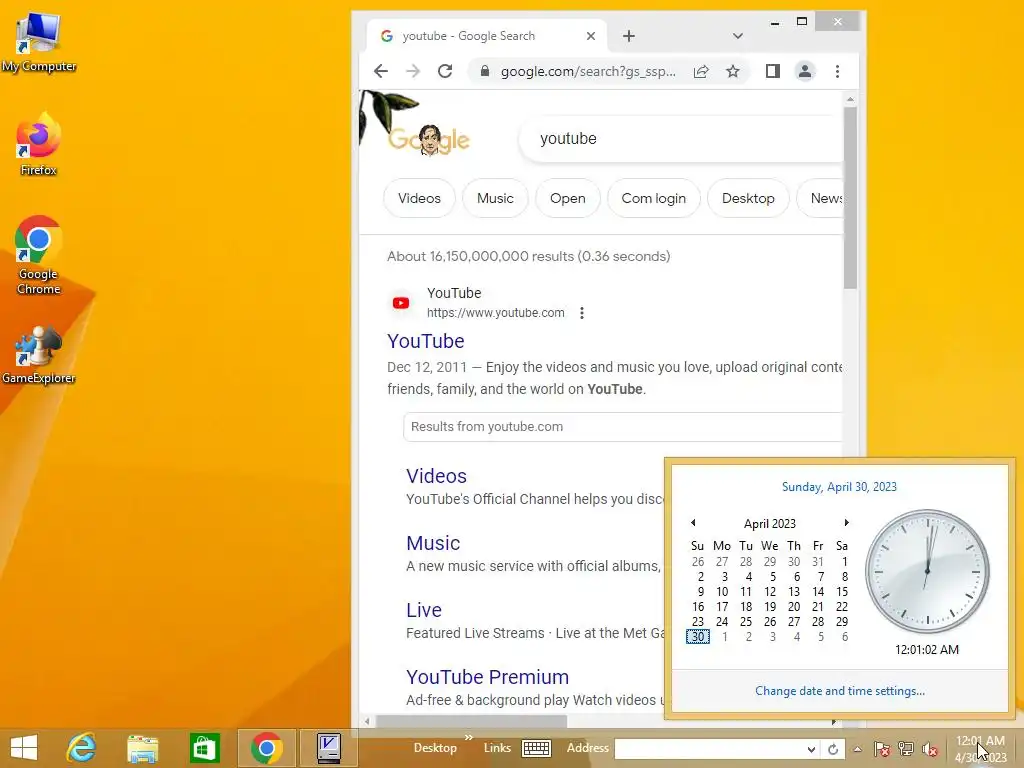Viewport: 1024px width, 768px height.
Task: Filter results by Videos chip
Action: pos(419,198)
